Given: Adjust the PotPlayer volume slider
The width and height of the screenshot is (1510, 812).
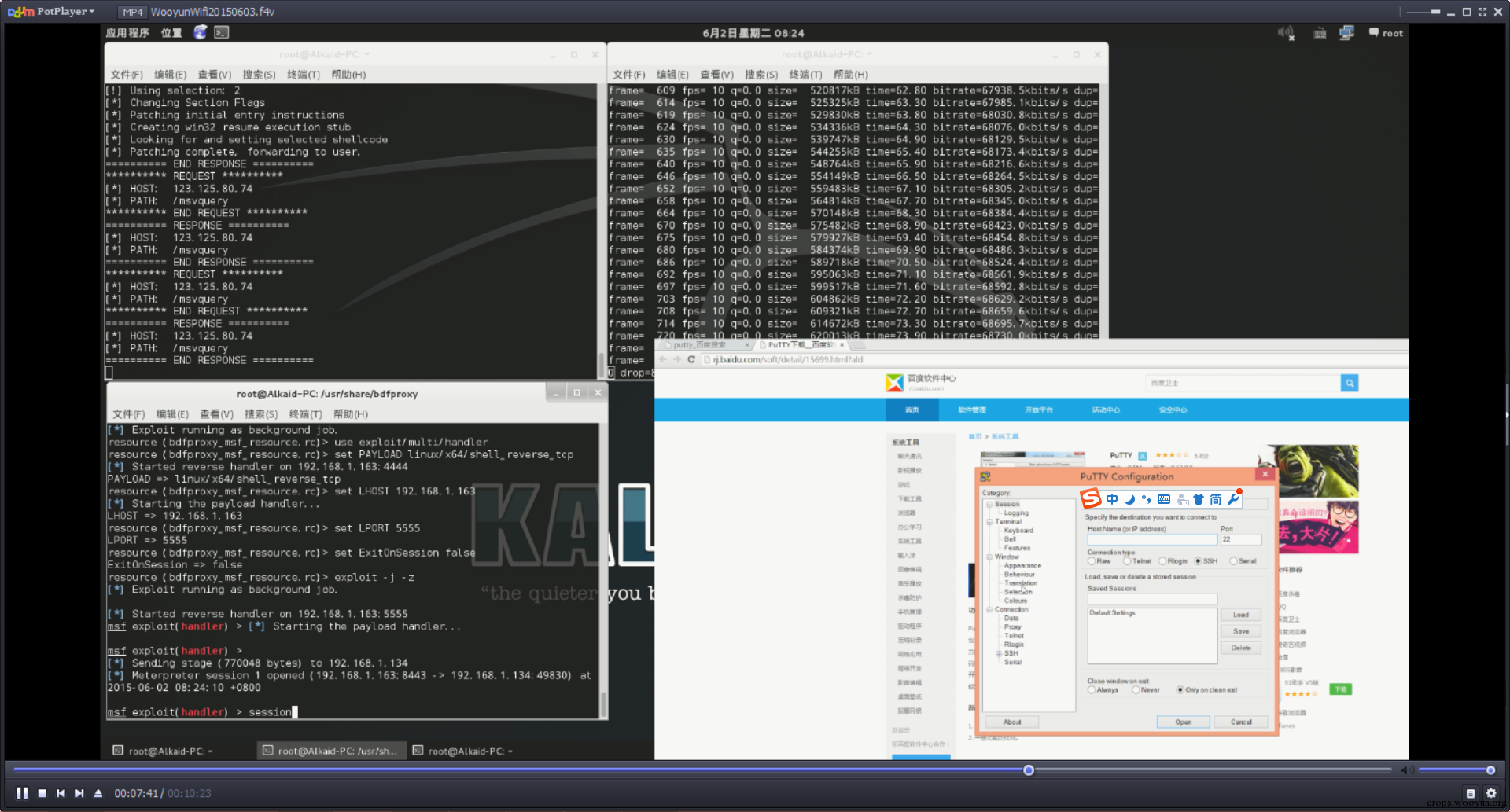Looking at the screenshot, I should [1454, 770].
